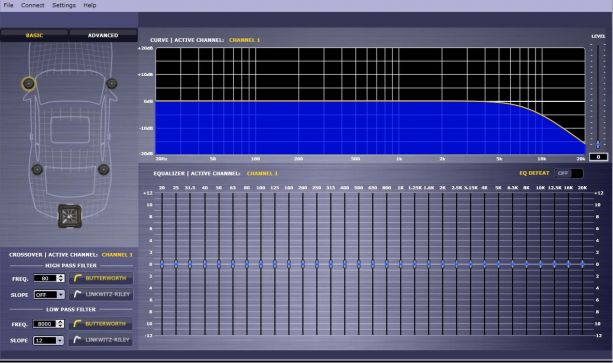Click the 200 Hz equalizer slider handle
The width and height of the screenshot is (613, 363).
303,265
